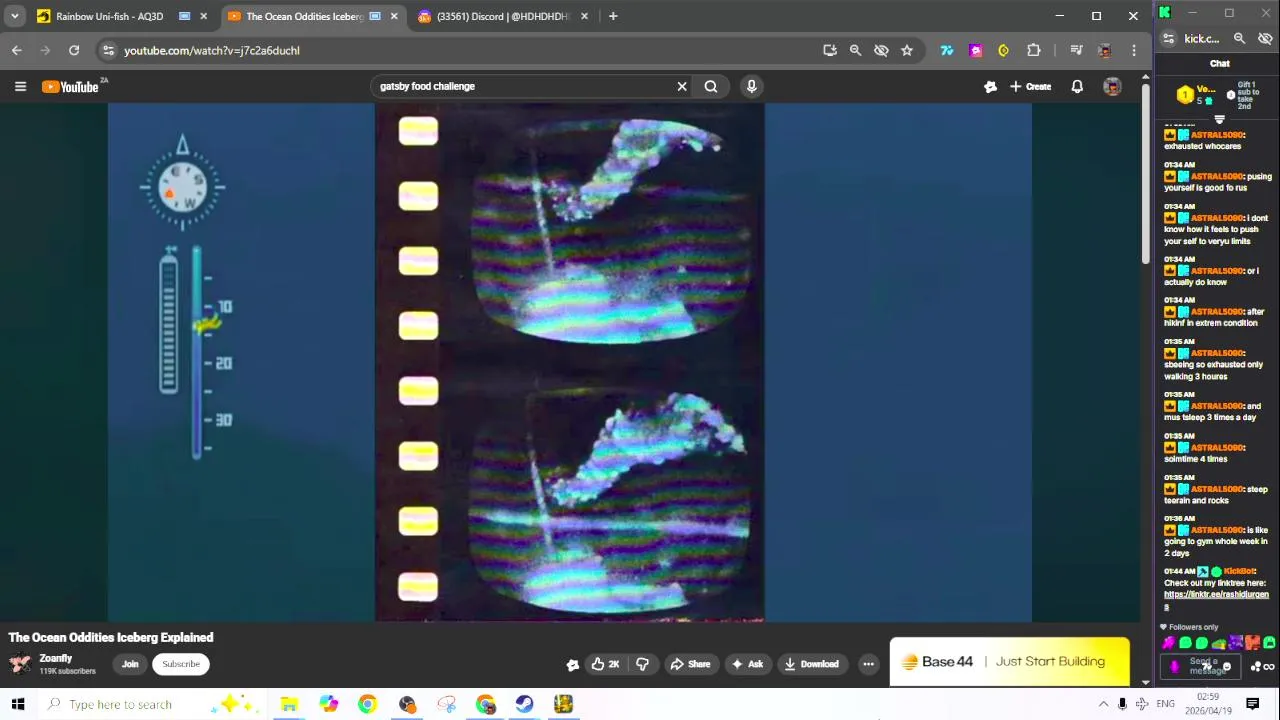Open linktr.ee link in Kick chat
This screenshot has width=1280, height=720.
coord(1216,600)
